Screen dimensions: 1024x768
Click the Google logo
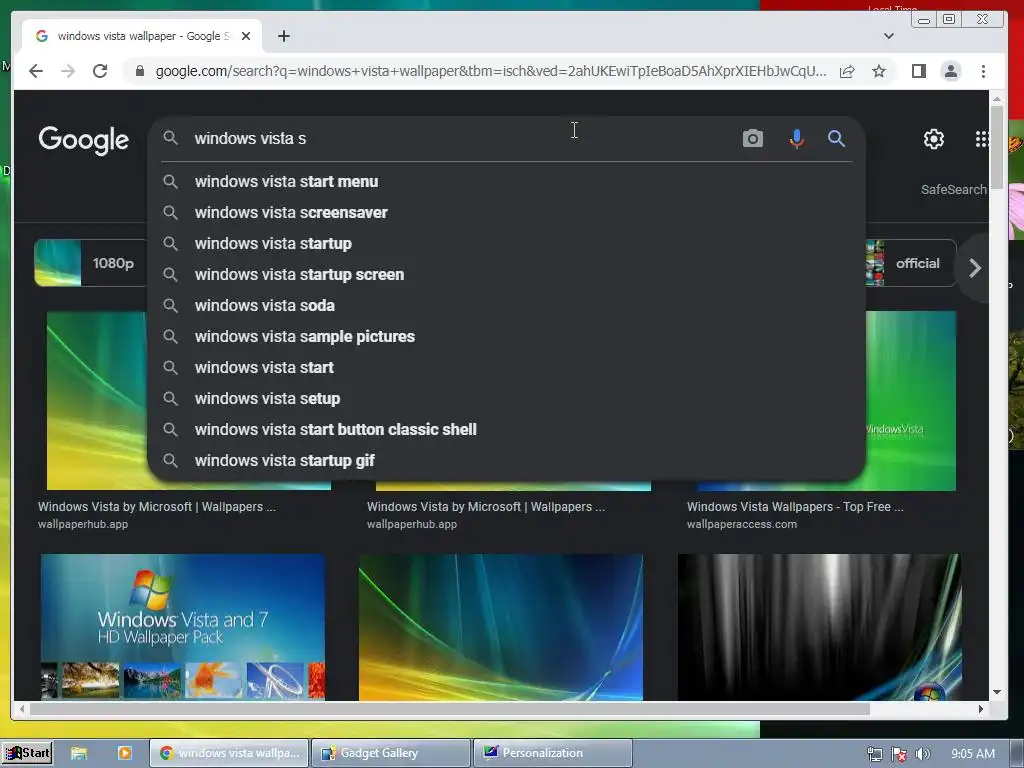[84, 140]
